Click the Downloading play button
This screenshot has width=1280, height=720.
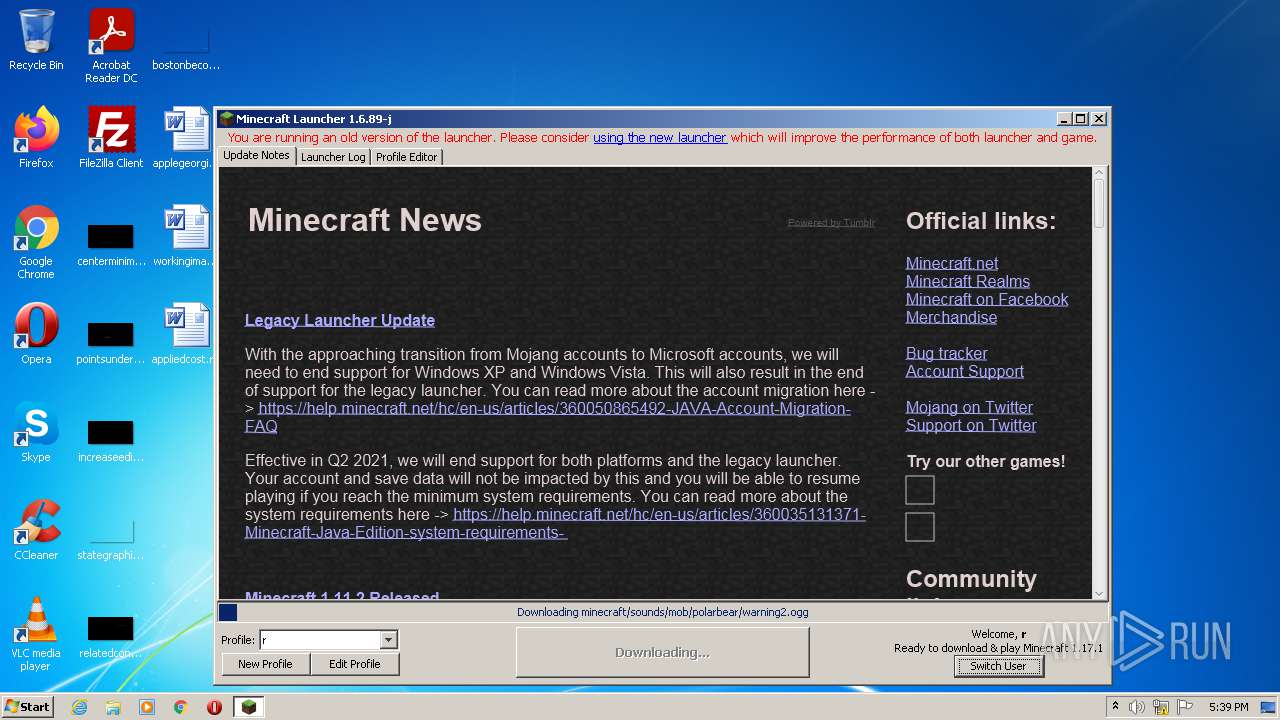(662, 652)
